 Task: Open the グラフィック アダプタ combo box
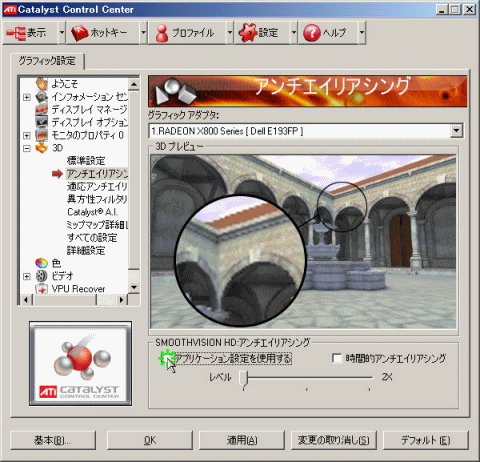click(306, 131)
